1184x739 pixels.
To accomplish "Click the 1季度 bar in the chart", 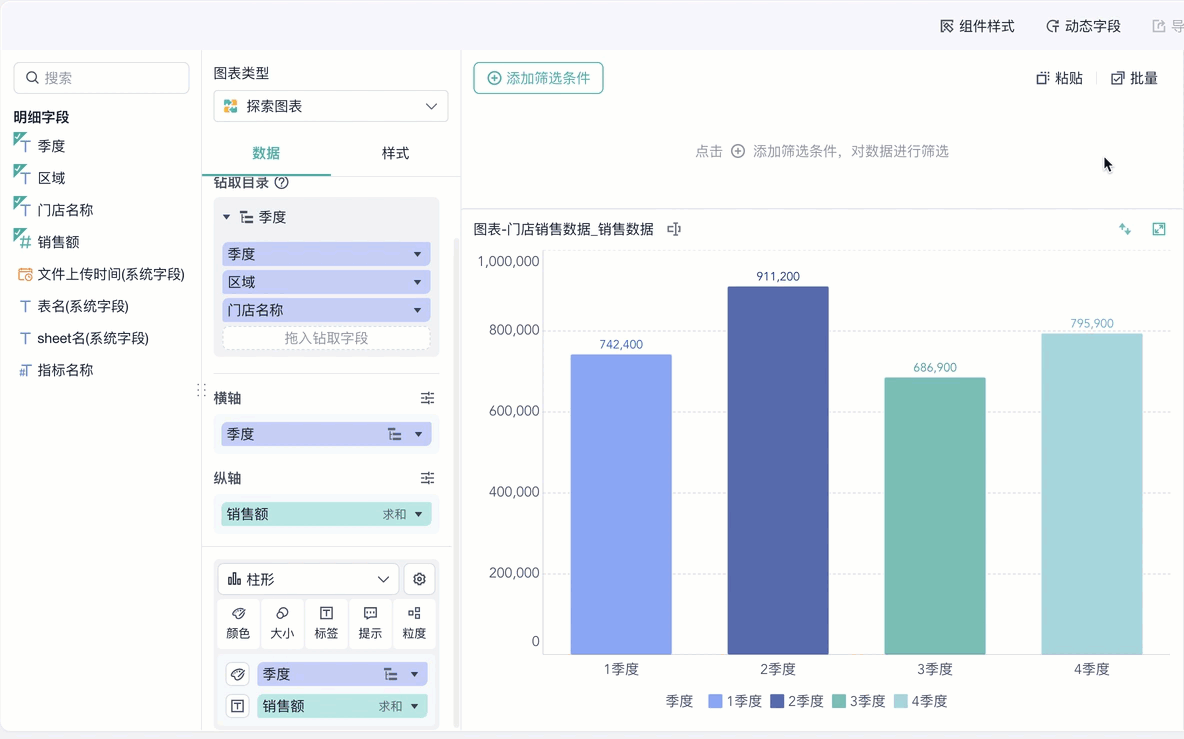I will [x=621, y=504].
